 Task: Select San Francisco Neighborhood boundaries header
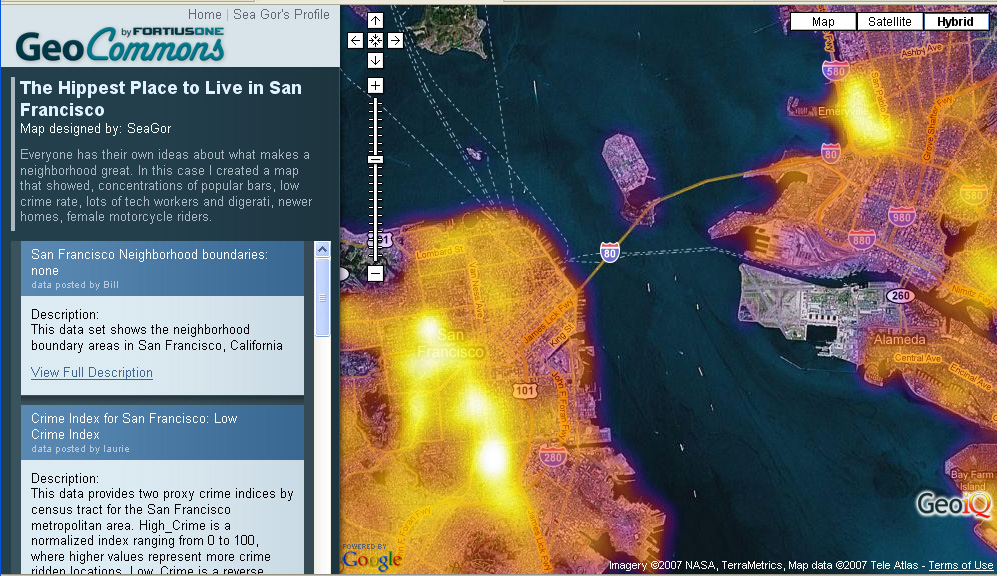point(162,268)
